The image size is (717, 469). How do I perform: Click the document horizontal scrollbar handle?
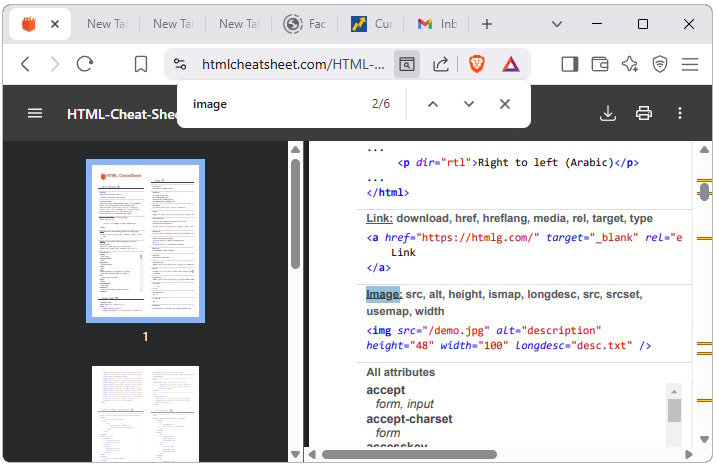(x=409, y=454)
